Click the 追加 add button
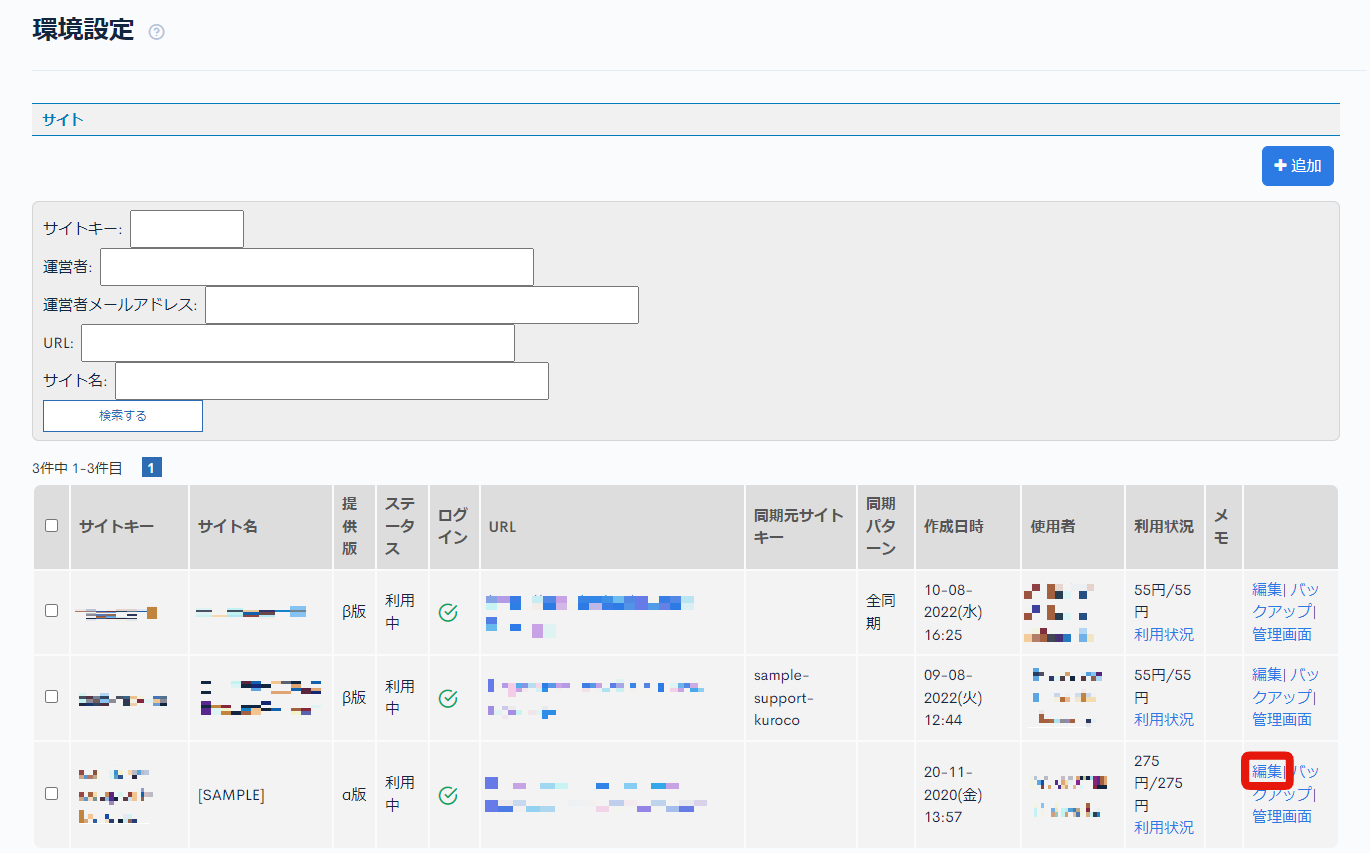 pyautogui.click(x=1298, y=166)
